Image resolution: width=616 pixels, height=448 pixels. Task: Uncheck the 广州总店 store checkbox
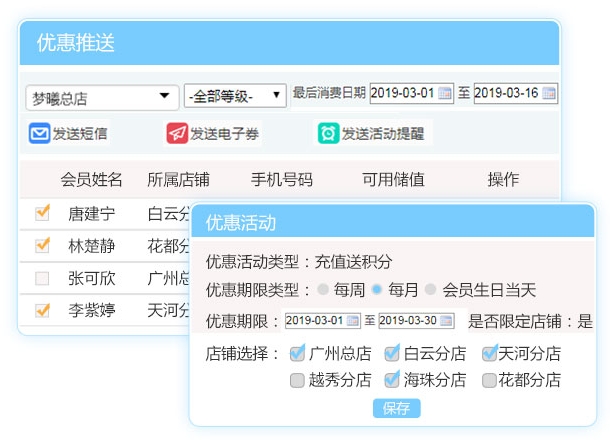point(297,353)
